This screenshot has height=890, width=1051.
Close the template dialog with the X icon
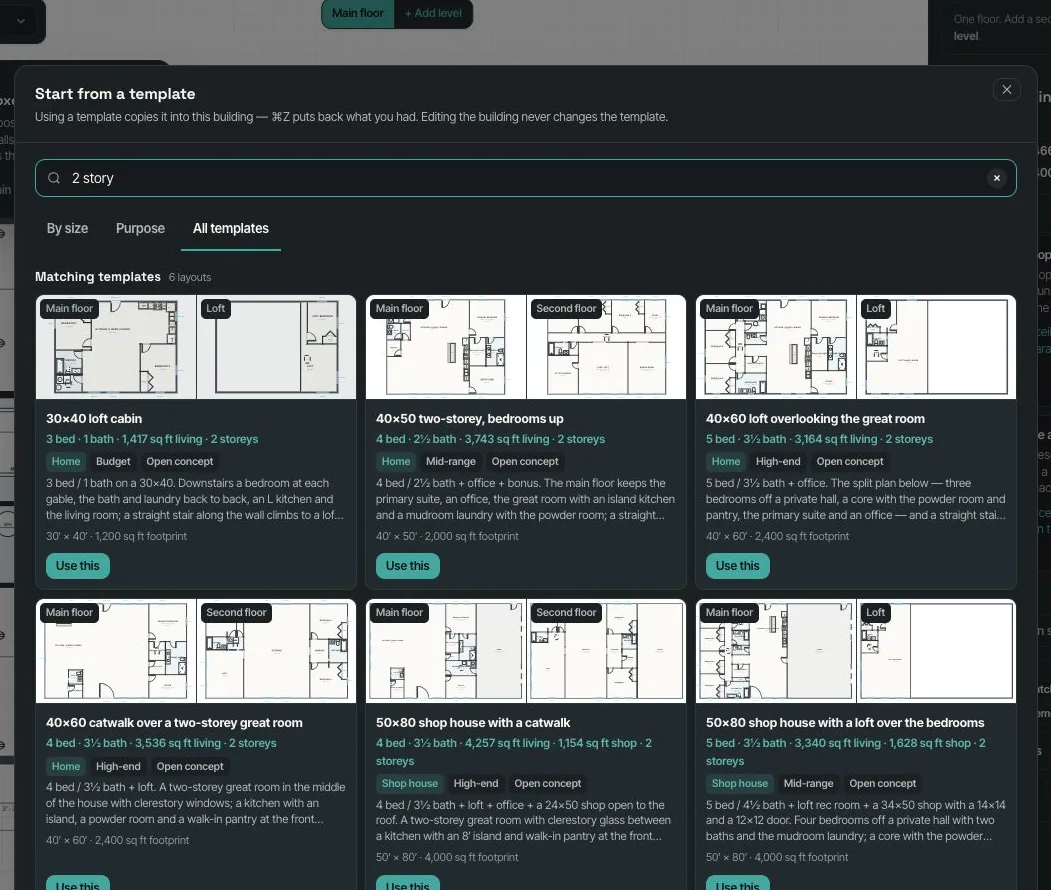1006,90
